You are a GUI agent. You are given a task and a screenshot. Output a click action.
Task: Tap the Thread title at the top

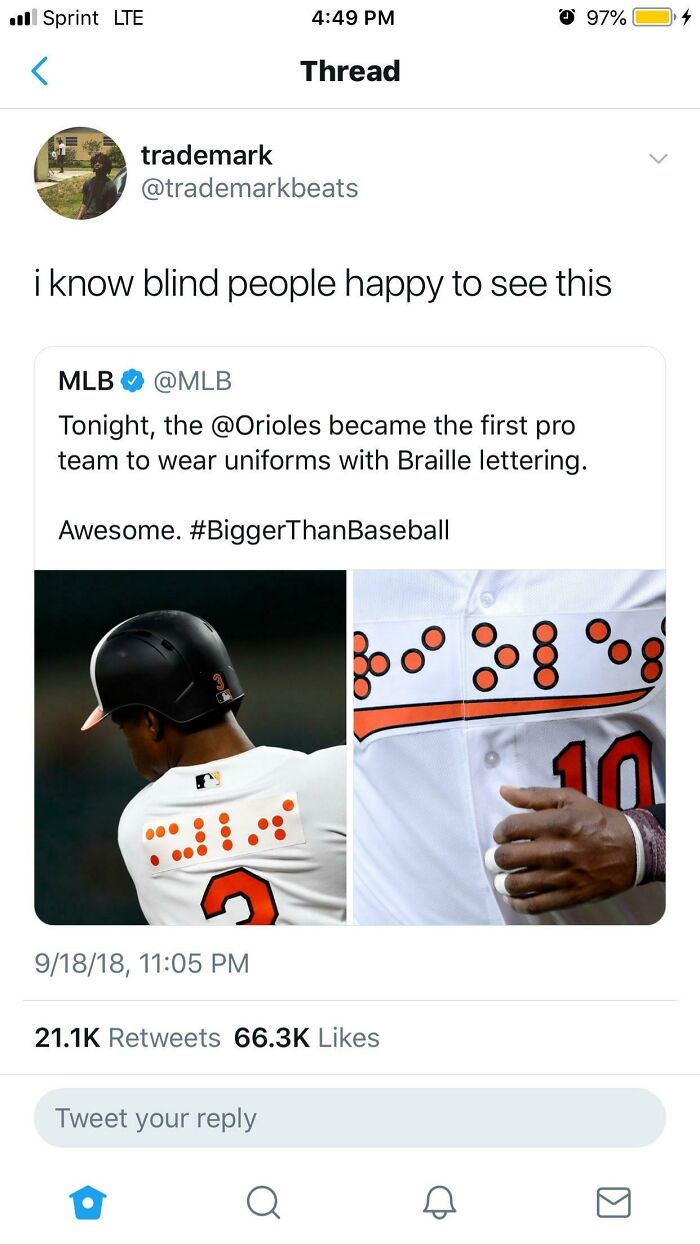point(349,71)
